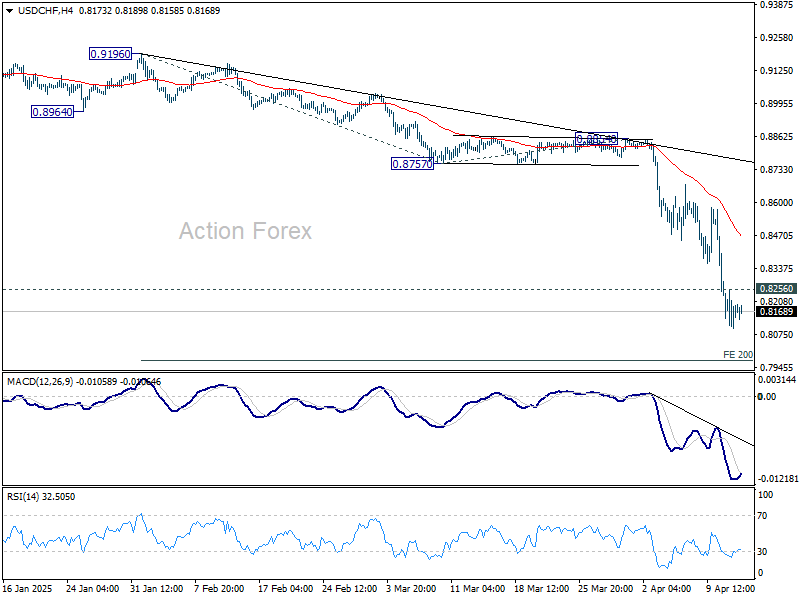The height and width of the screenshot is (600, 800).
Task: Click the 0.91960 price label
Action: 110,54
